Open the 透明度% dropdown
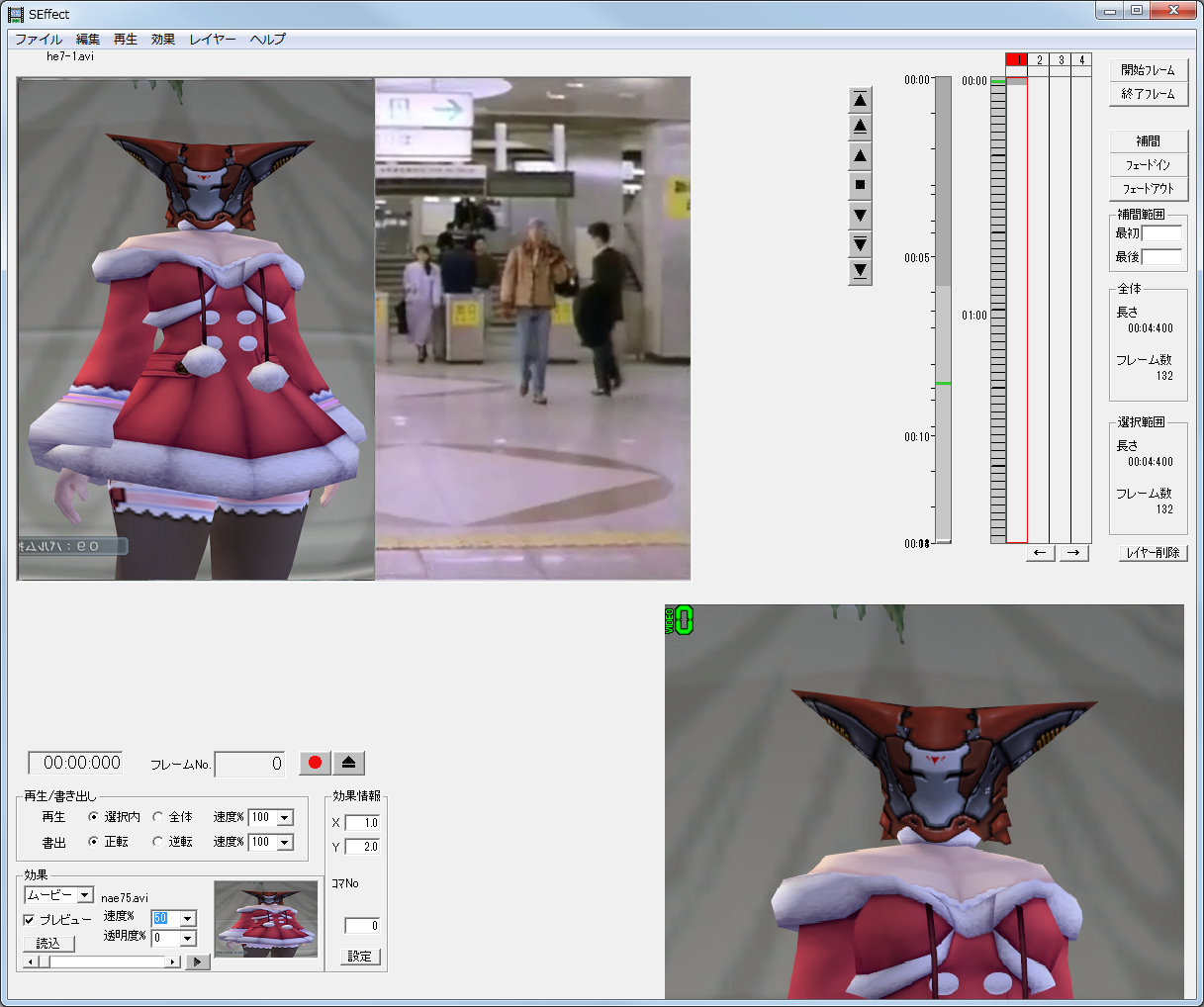The image size is (1204, 1007). (x=187, y=938)
